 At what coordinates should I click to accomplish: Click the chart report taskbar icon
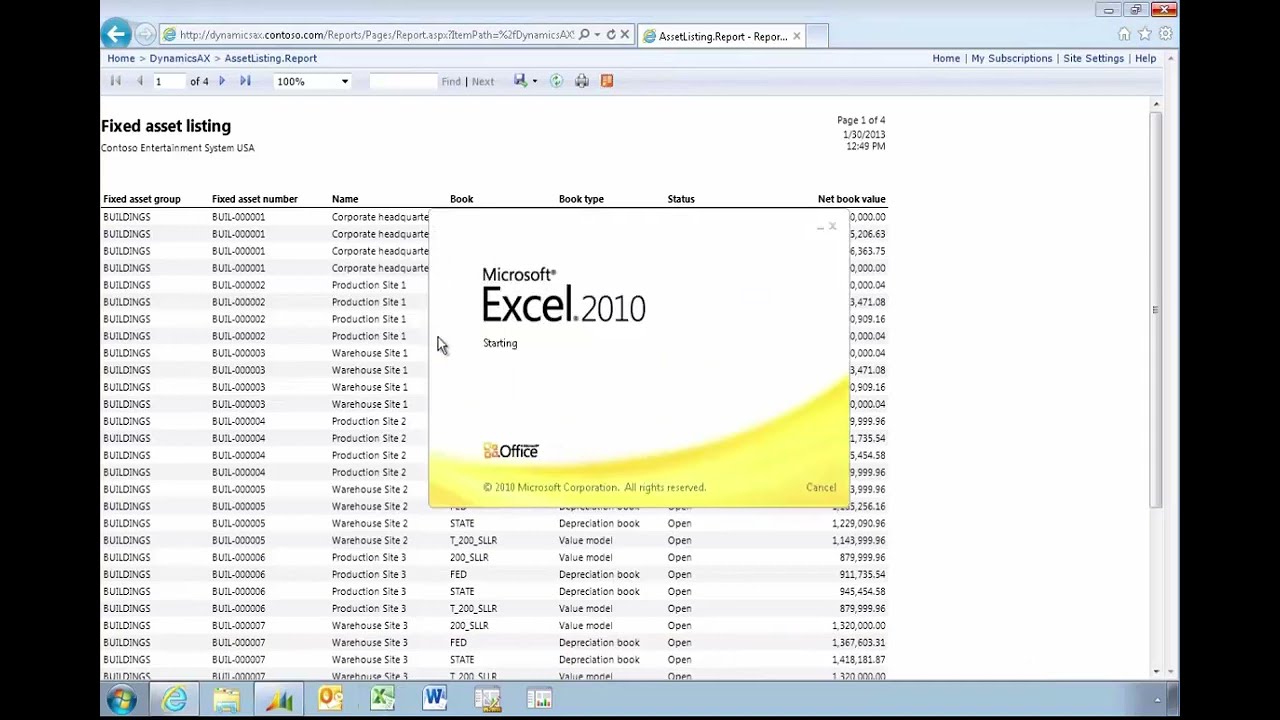pyautogui.click(x=539, y=700)
